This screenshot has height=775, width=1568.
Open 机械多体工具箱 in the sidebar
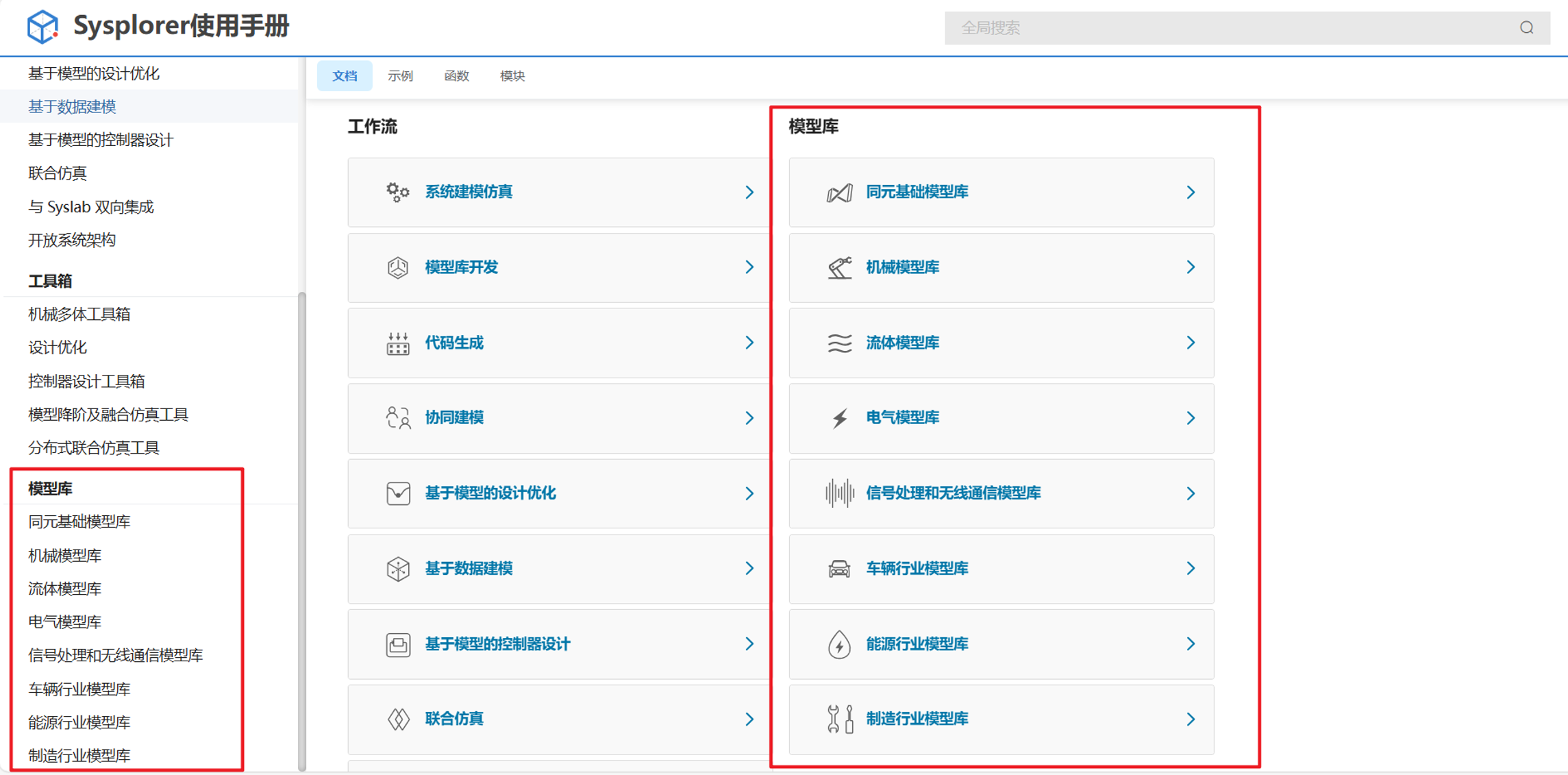79,315
